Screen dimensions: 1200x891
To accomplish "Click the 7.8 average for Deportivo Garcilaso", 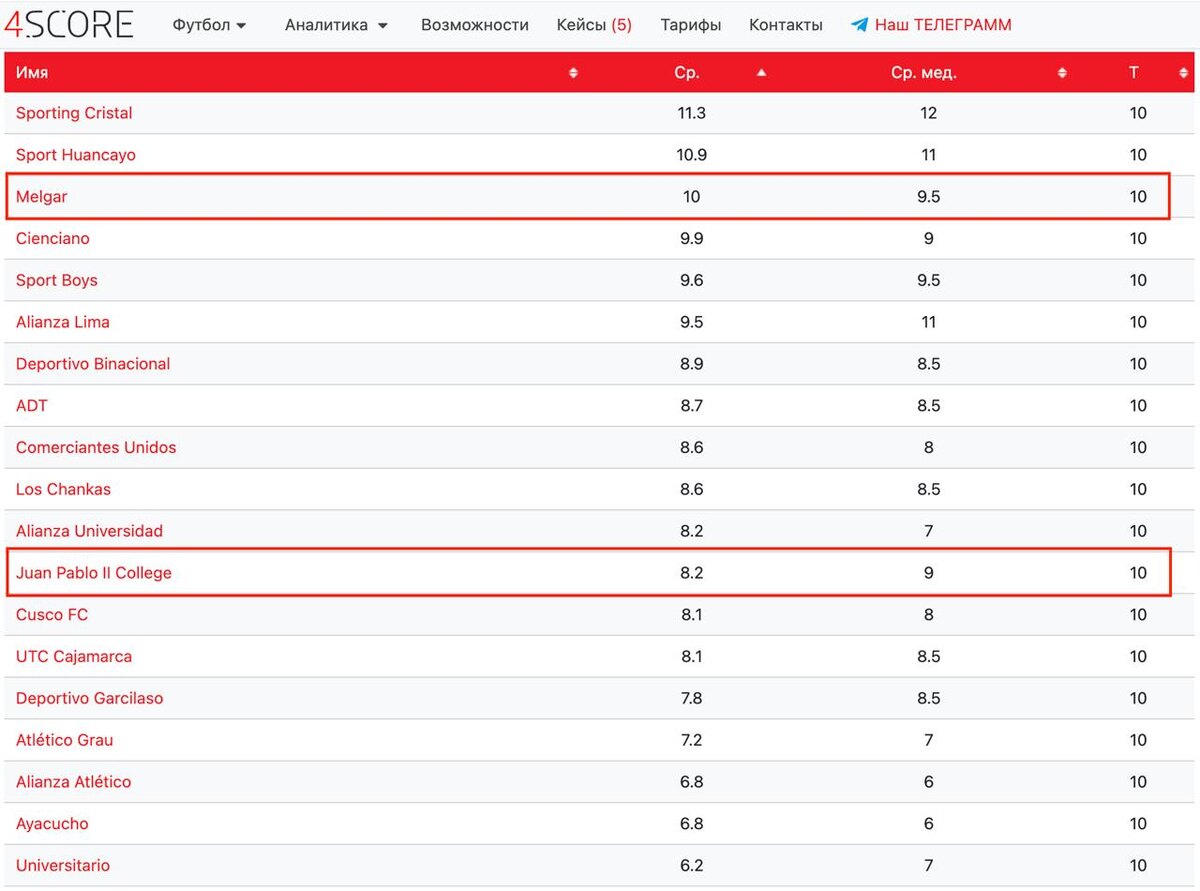I will coord(692,699).
